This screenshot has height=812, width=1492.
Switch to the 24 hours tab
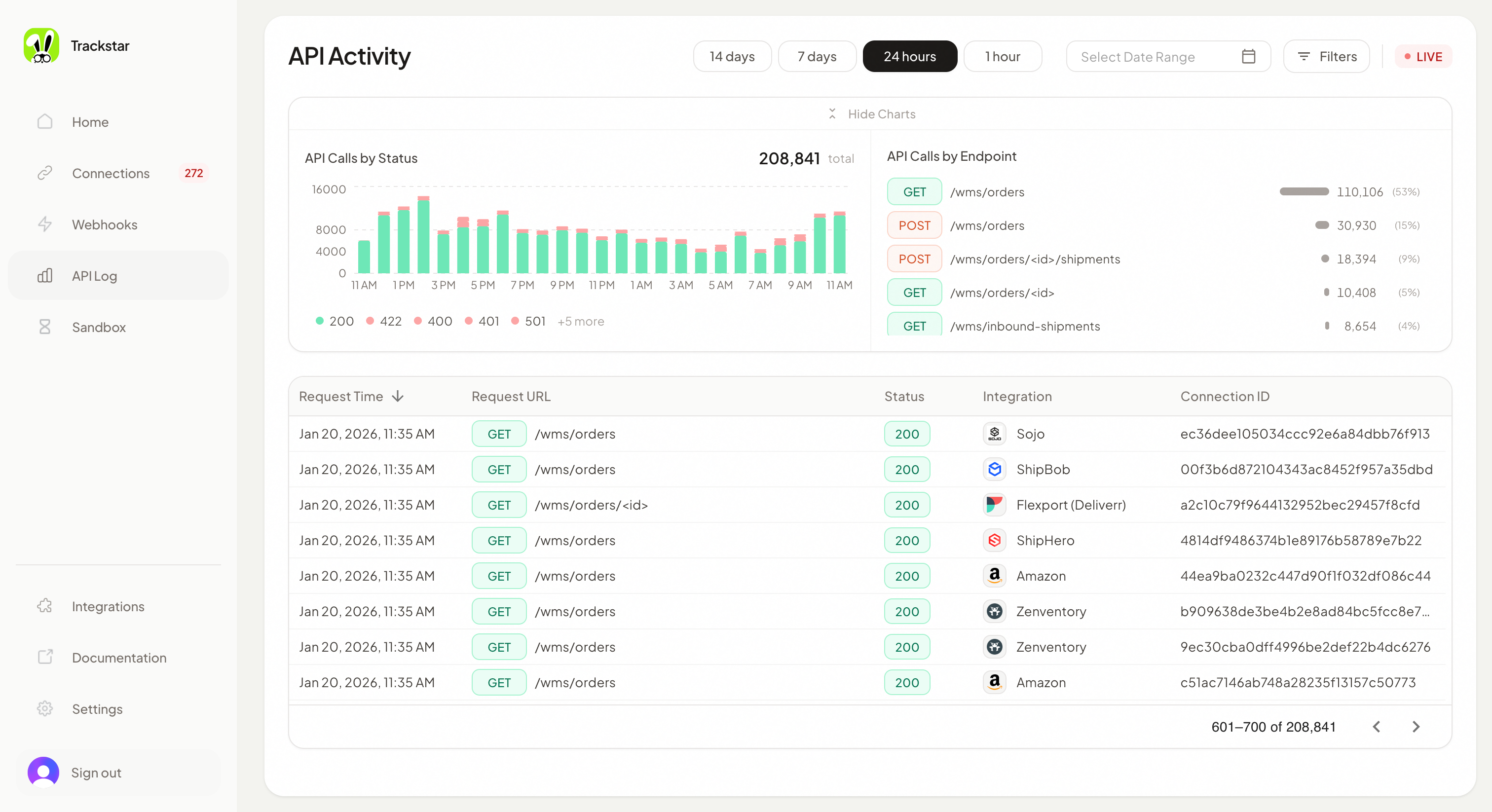[x=909, y=56]
